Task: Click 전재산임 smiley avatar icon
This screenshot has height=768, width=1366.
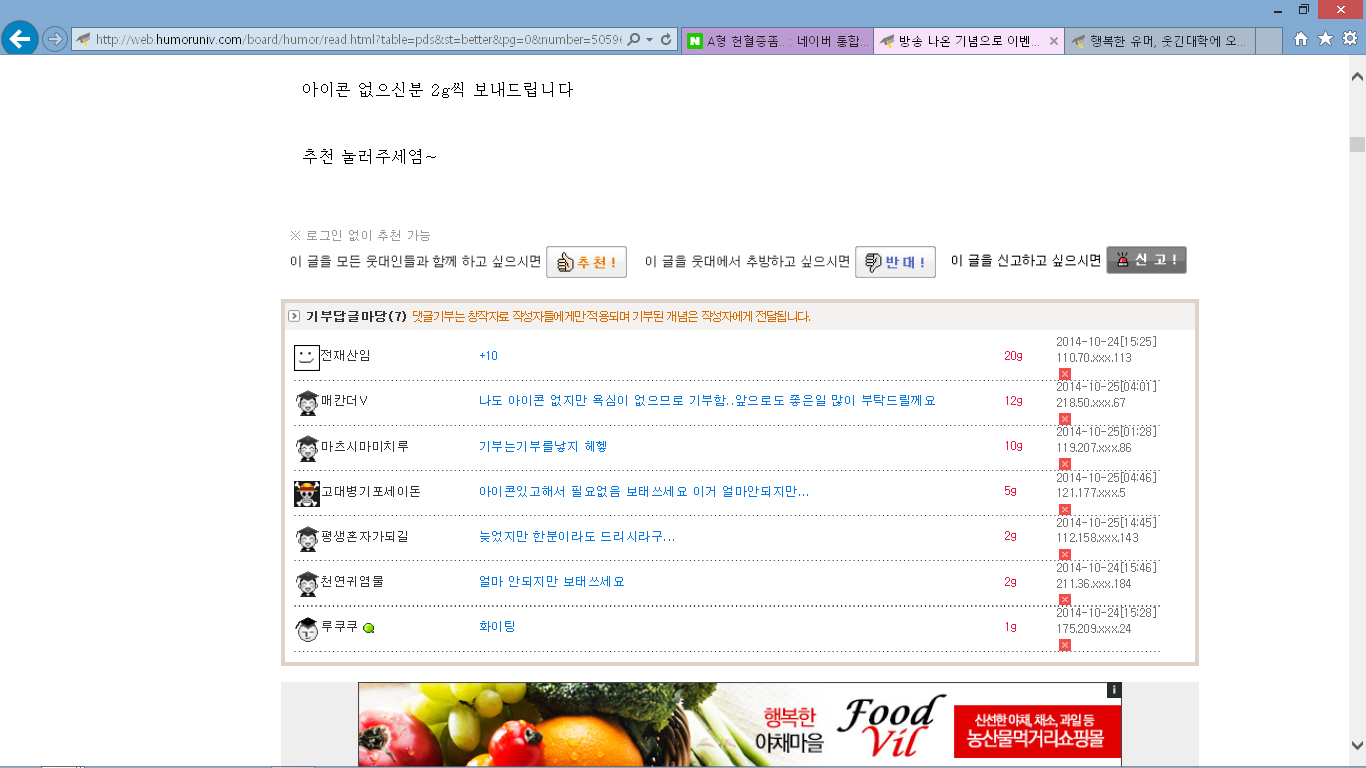Action: (307, 357)
